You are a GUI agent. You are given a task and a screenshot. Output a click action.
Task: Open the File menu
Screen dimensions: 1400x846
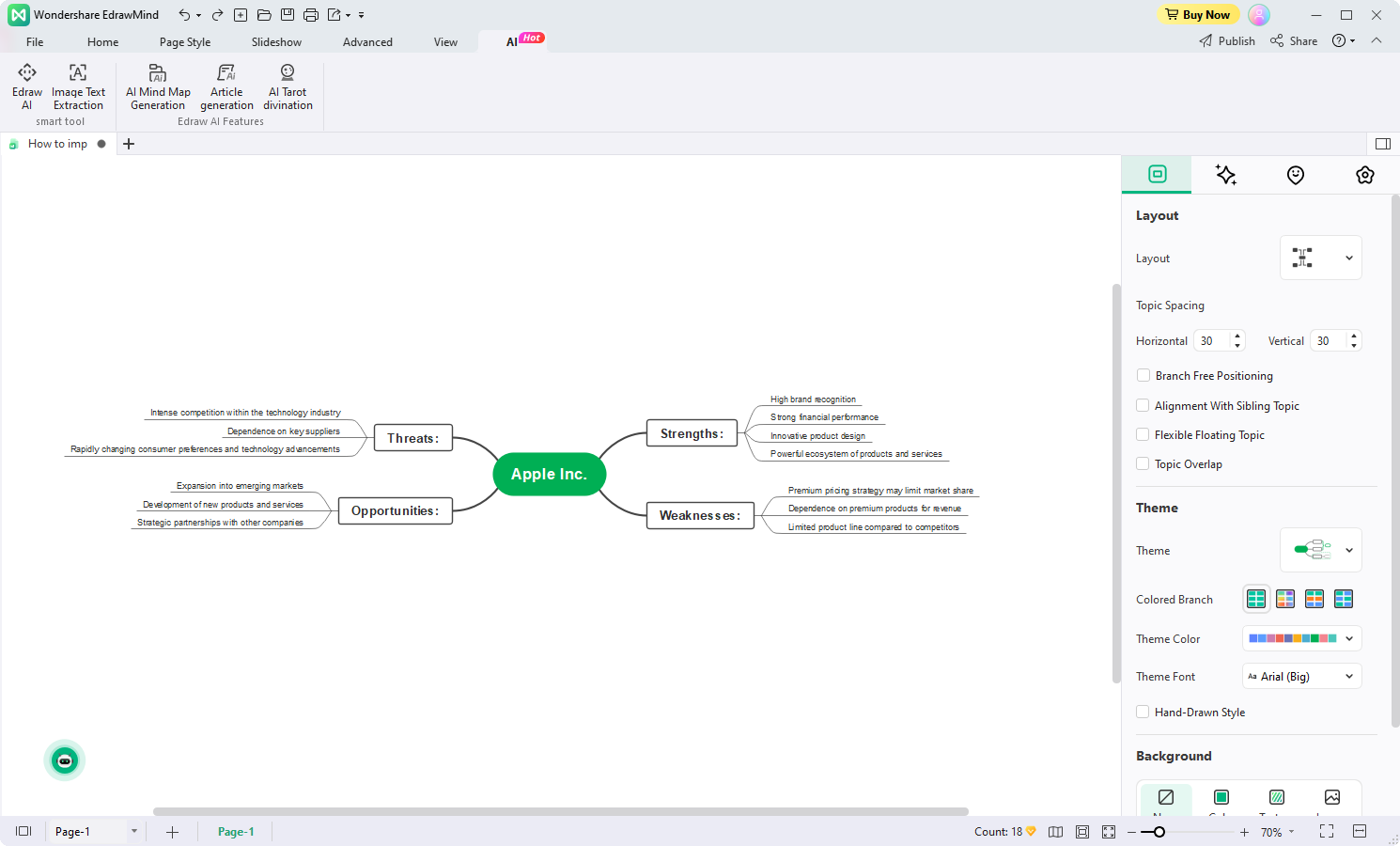point(35,41)
